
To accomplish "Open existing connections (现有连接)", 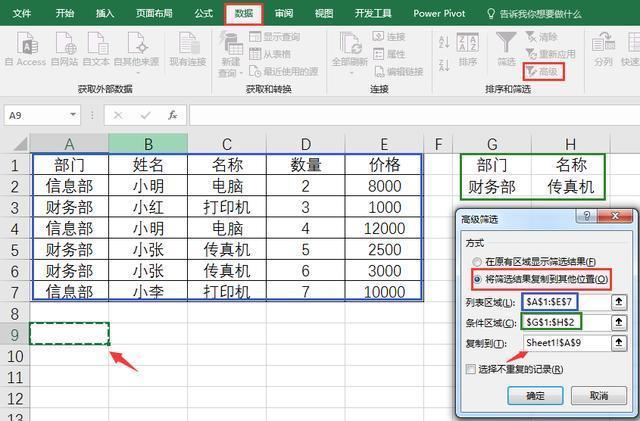I will (x=188, y=49).
